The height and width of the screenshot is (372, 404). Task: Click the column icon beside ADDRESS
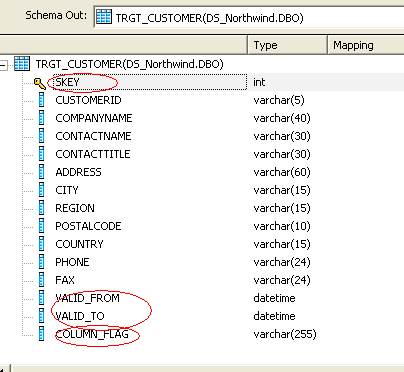[42, 172]
